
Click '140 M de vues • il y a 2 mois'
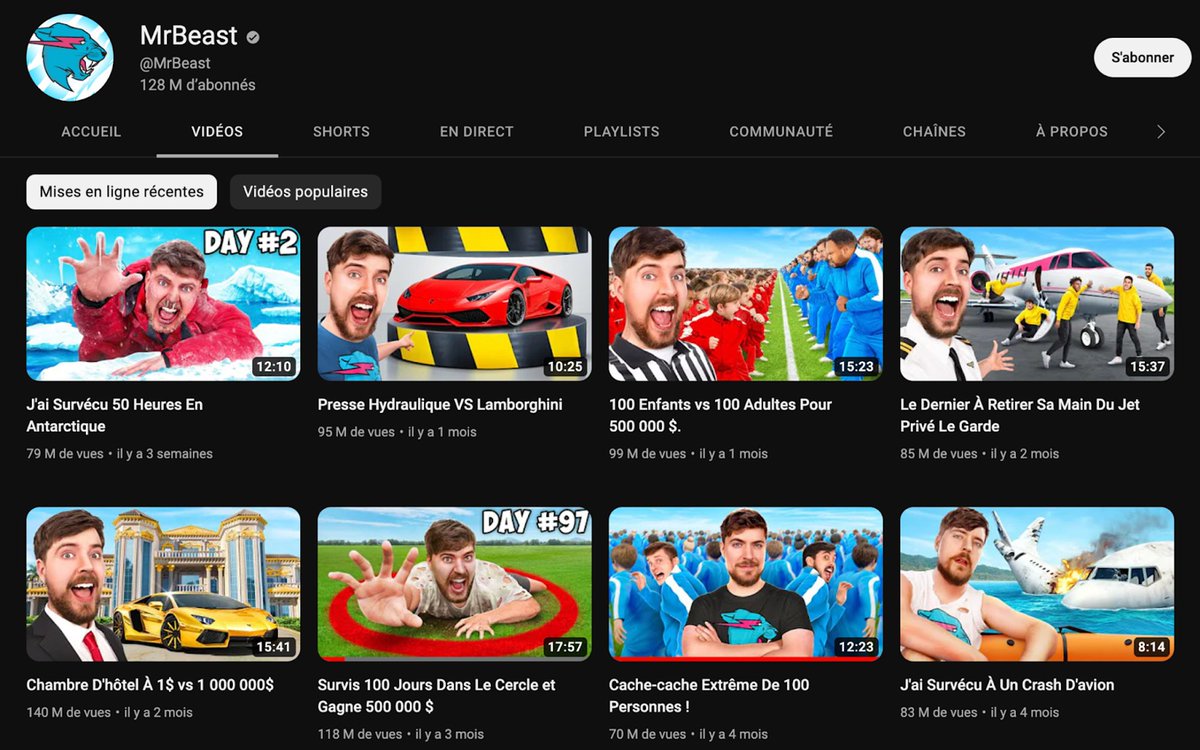(109, 713)
